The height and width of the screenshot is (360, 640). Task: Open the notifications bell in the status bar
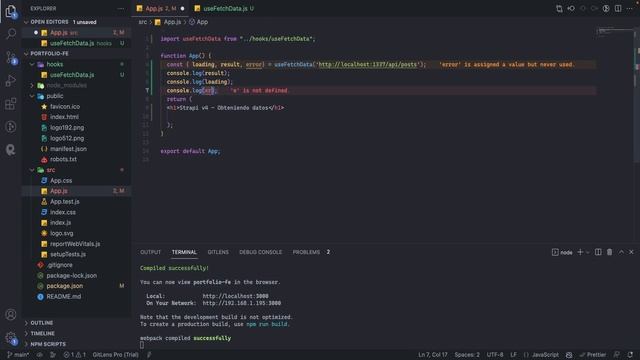[x=631, y=355]
